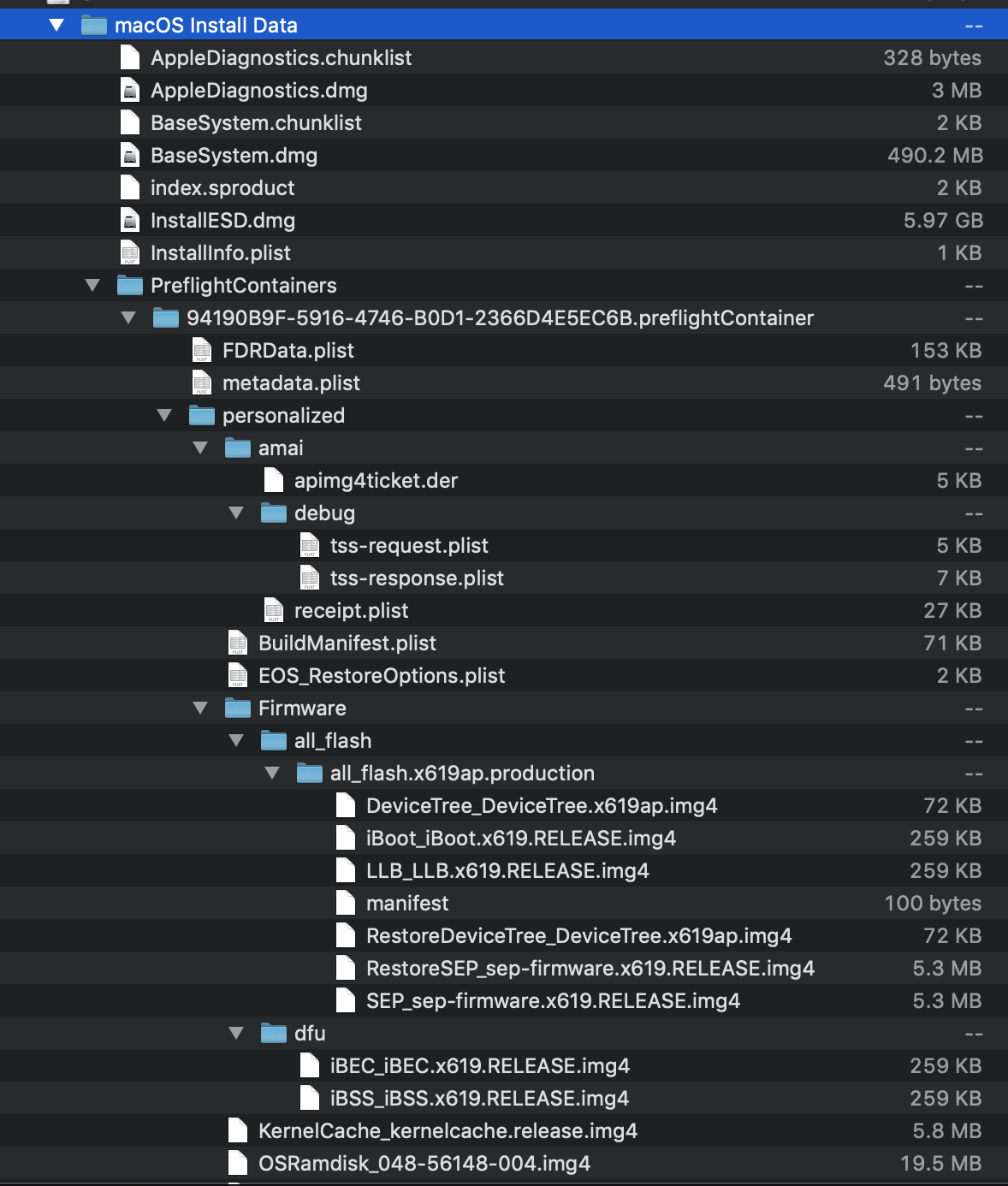
Task: Click the BaseSystem.dmg disk image icon
Action: [x=130, y=156]
